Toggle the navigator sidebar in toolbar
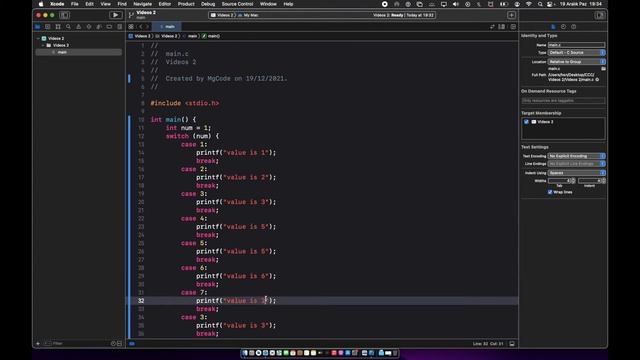The height and width of the screenshot is (360, 640). pos(64,15)
